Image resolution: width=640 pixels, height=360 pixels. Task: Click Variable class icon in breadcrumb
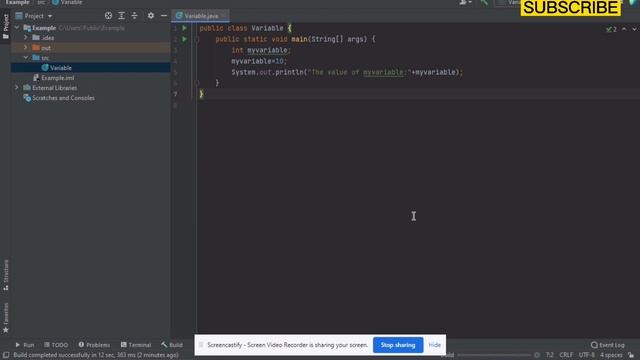point(55,2)
